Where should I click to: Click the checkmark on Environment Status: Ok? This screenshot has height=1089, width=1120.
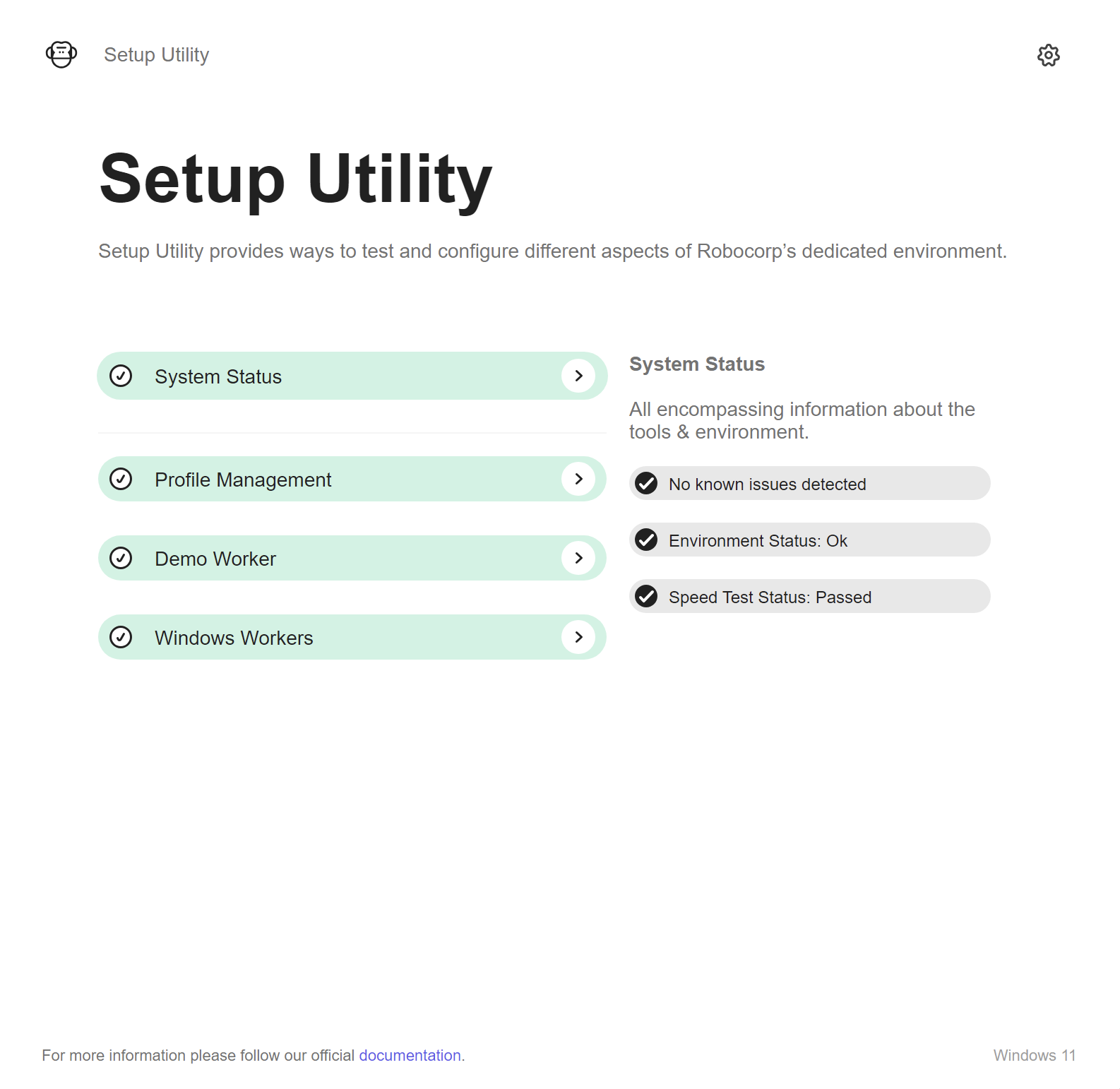646,540
